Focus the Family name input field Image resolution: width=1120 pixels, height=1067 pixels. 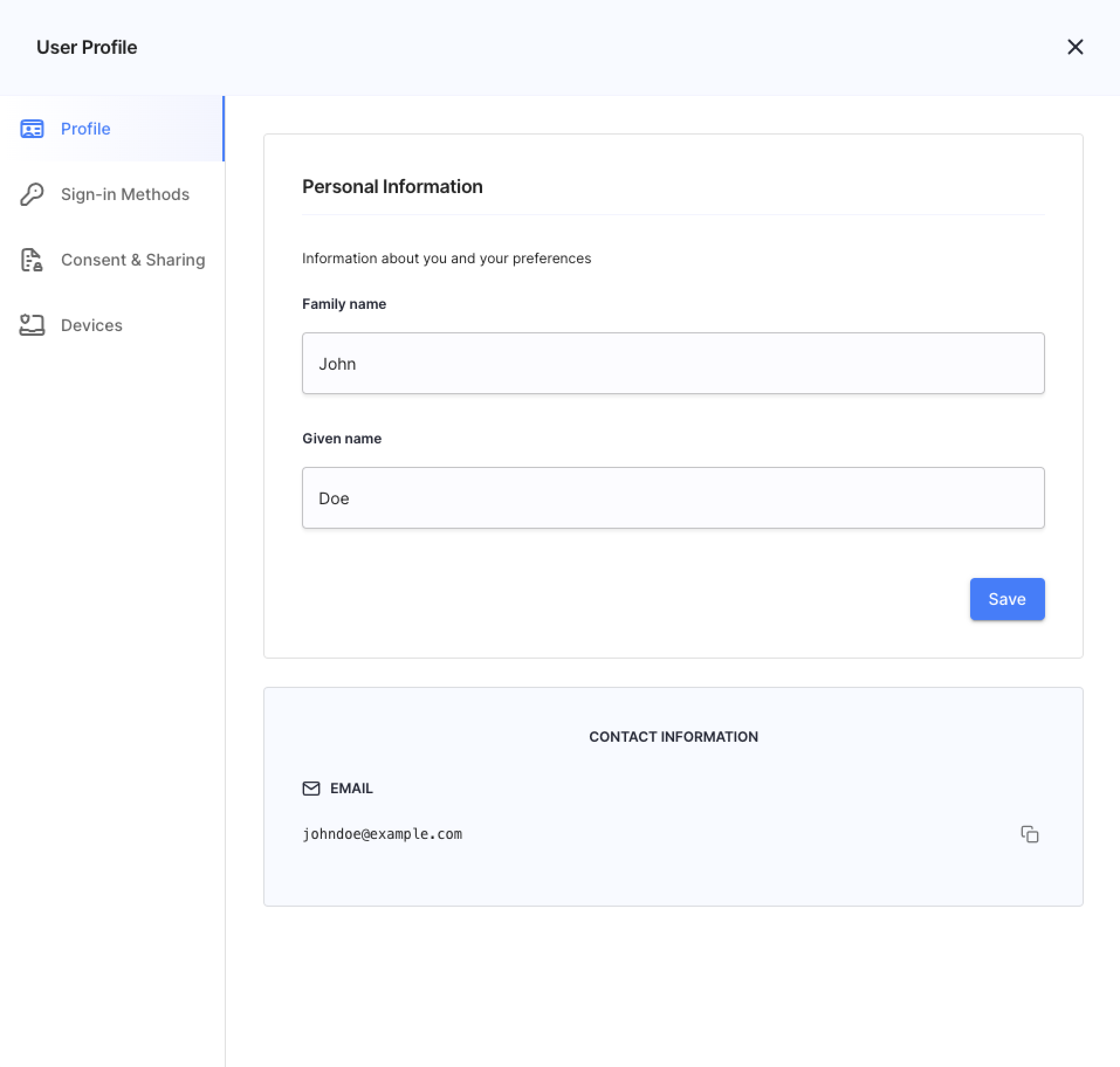pos(673,363)
